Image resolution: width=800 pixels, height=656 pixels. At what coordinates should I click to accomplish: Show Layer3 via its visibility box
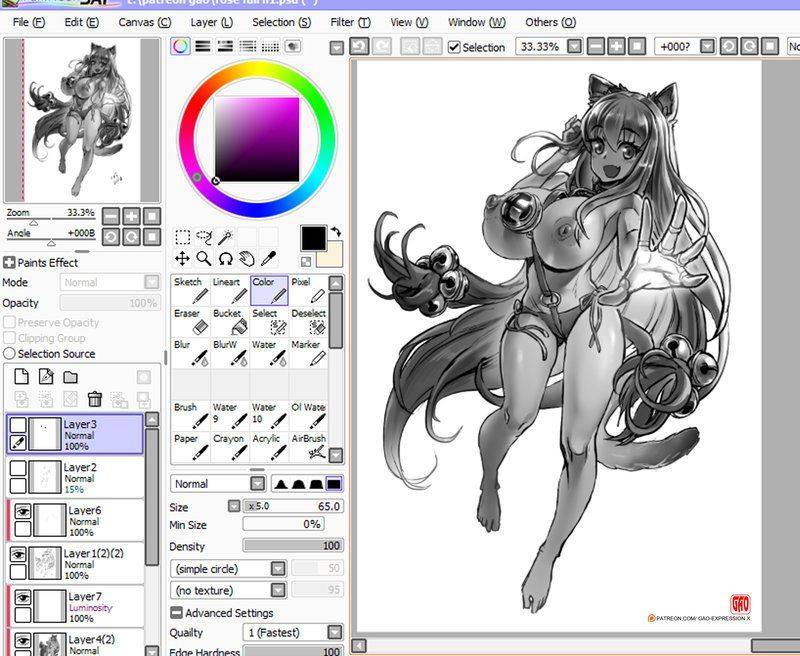click(18, 425)
